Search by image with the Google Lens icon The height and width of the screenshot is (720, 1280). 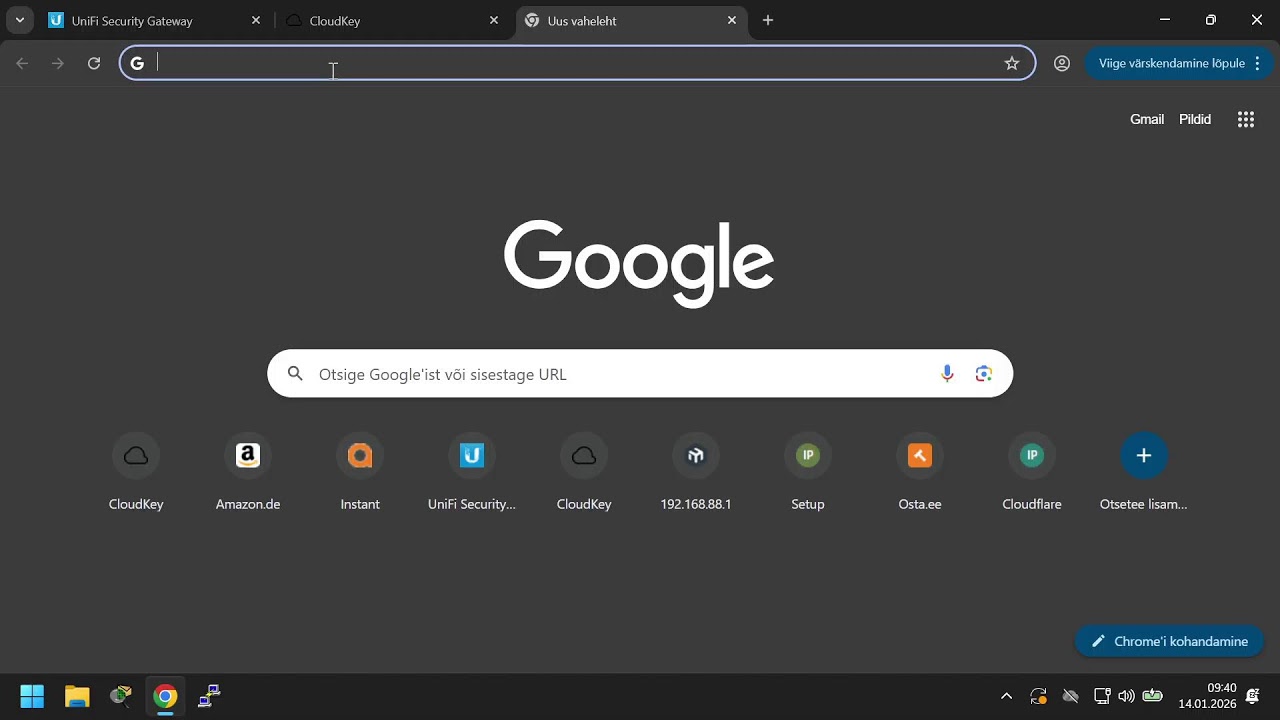point(984,374)
